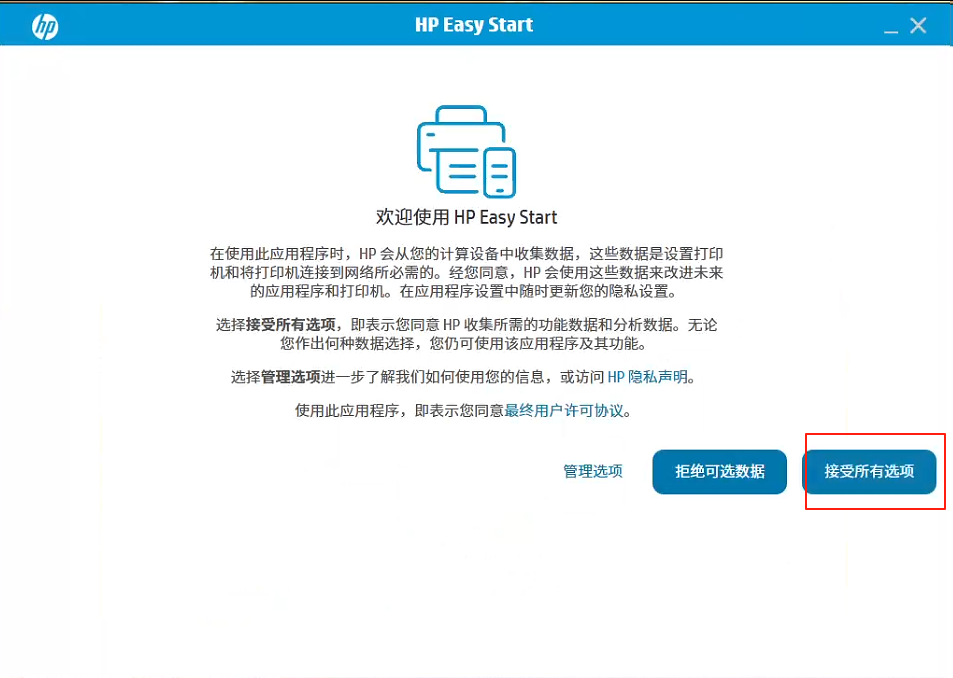Screen dimensions: 953x678
Task: Click the bold 接受所有选项 text in paragraph
Action: [x=291, y=325]
